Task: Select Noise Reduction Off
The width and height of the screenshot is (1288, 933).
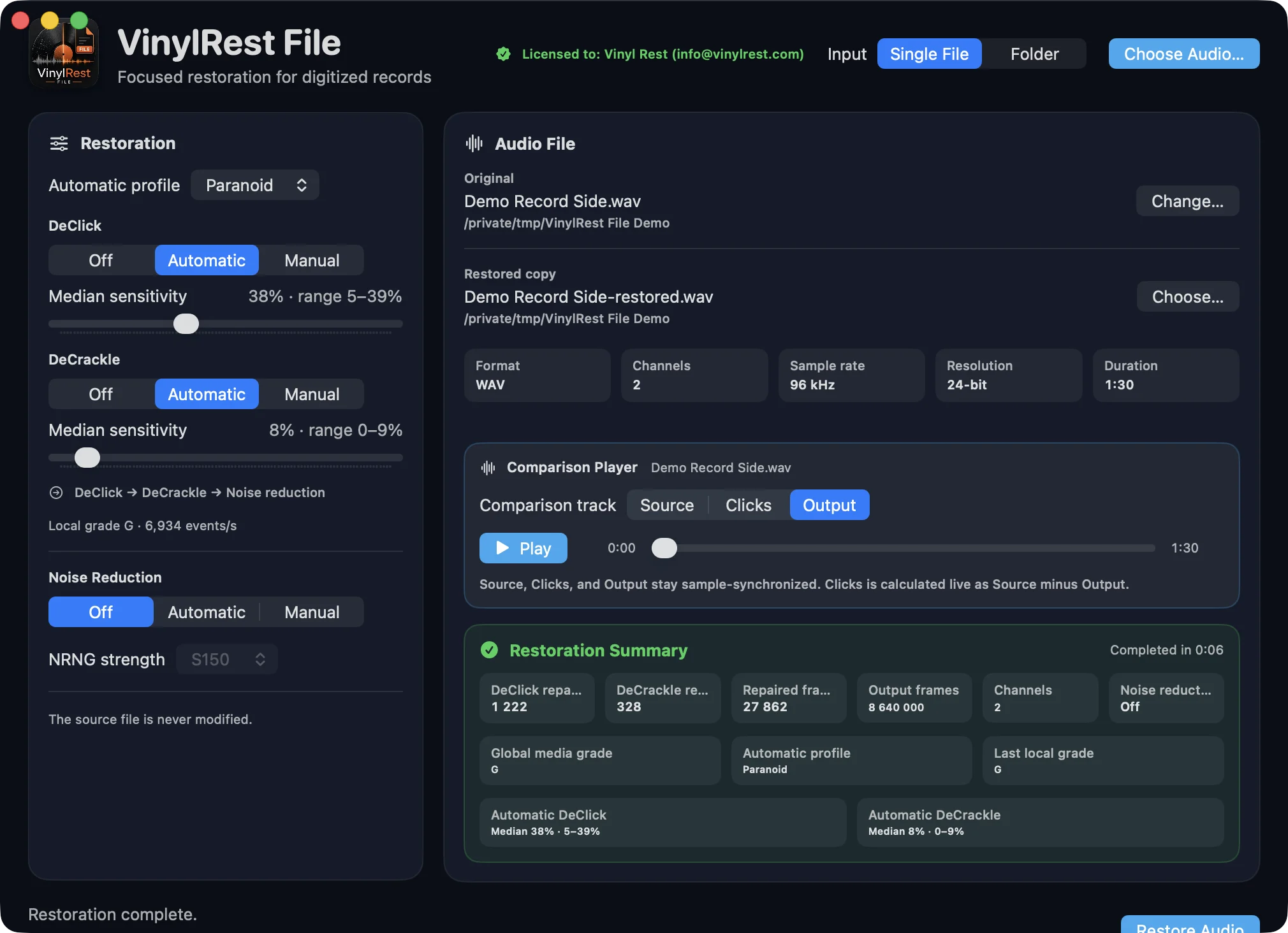Action: click(x=101, y=612)
